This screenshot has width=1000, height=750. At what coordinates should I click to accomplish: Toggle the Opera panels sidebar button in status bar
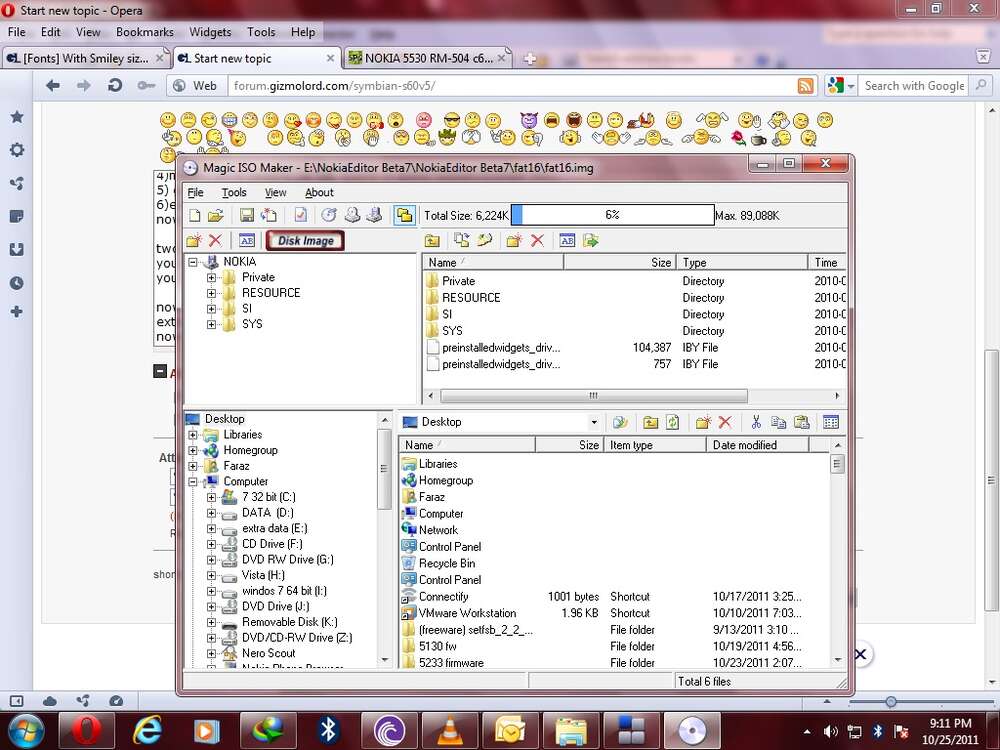coord(17,701)
